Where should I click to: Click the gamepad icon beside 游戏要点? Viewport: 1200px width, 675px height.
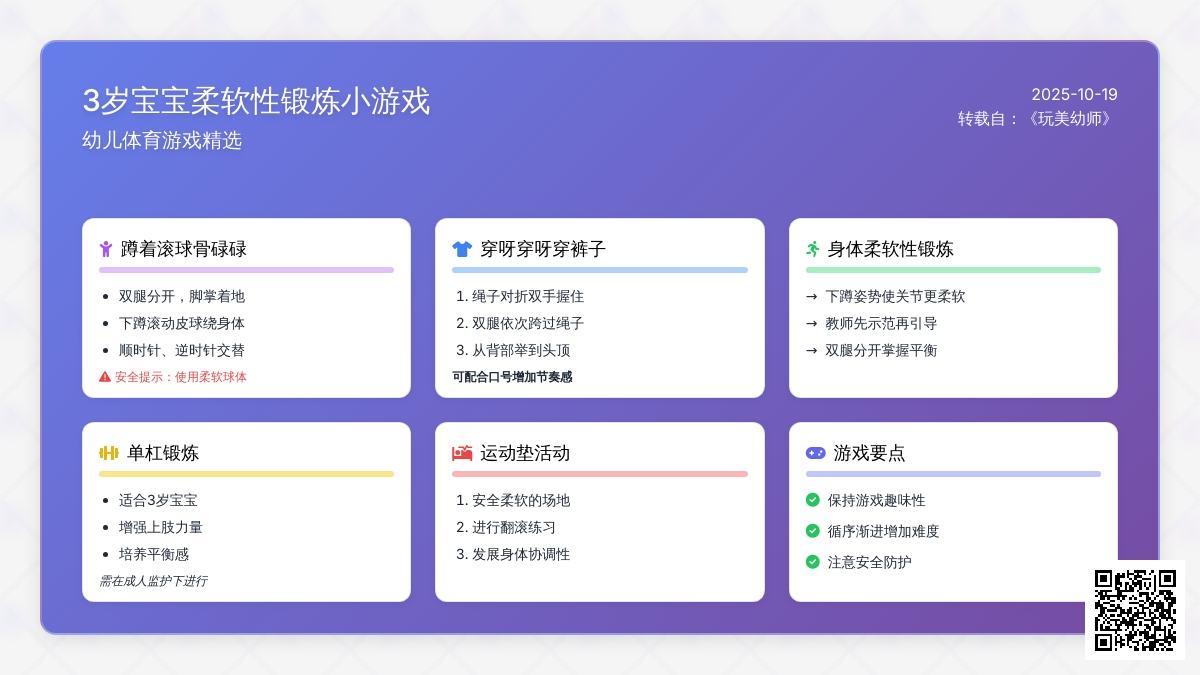(815, 453)
